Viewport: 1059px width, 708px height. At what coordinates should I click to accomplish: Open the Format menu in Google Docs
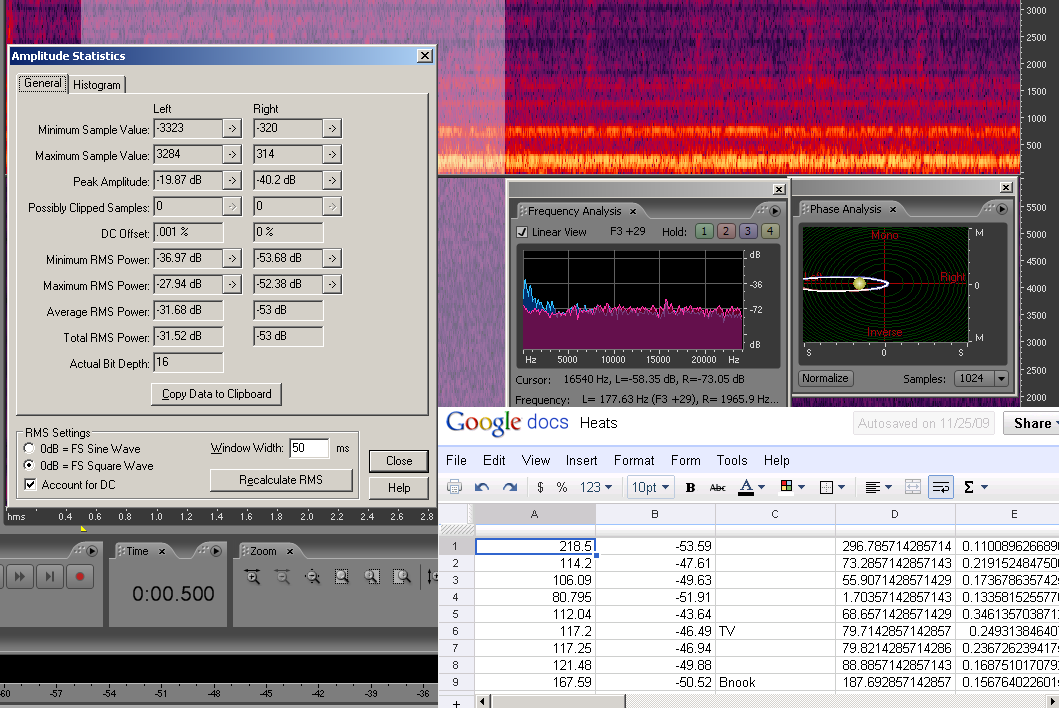click(x=634, y=460)
